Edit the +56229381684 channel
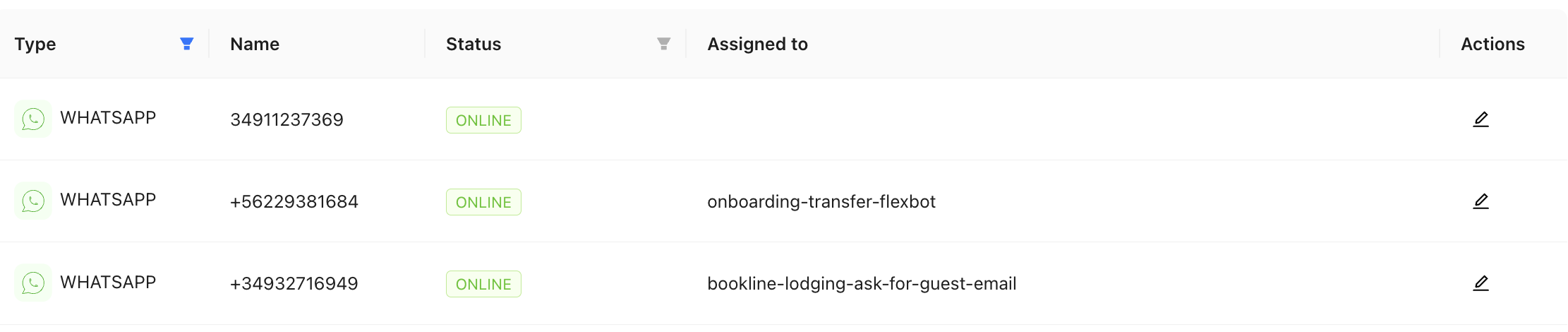The image size is (1568, 332). point(1480,201)
